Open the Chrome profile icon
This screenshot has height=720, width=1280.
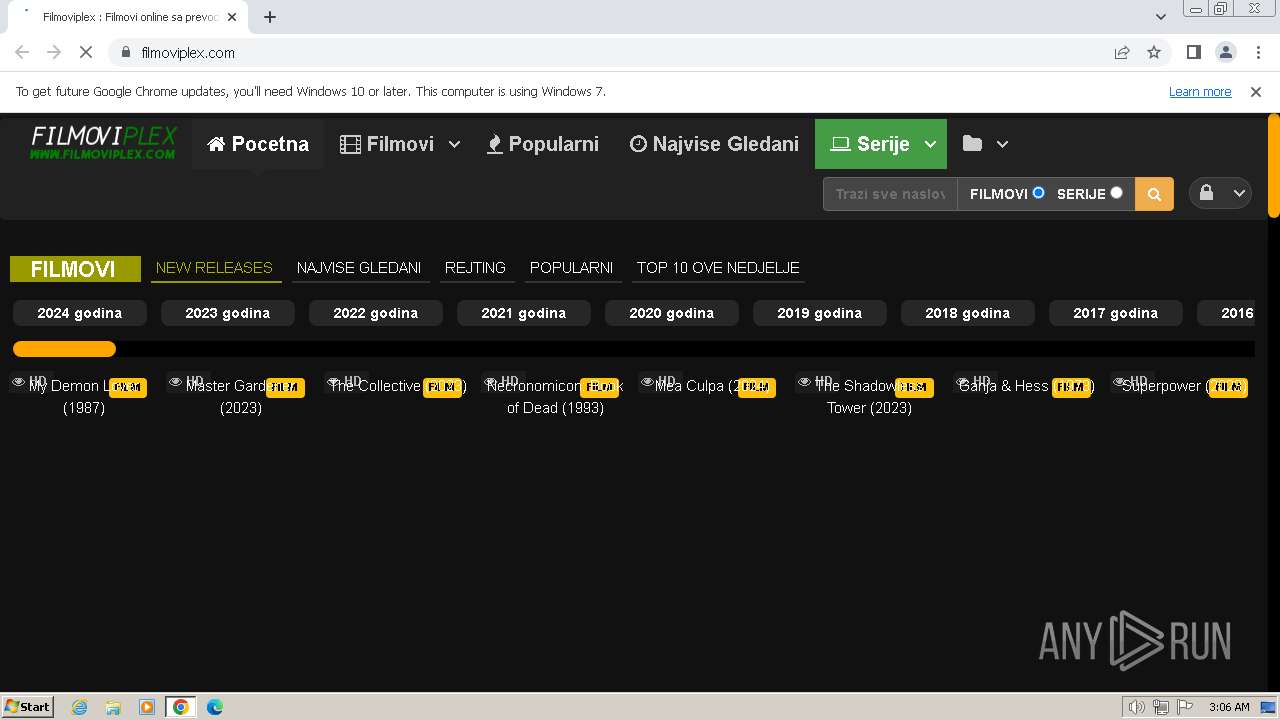click(1225, 52)
